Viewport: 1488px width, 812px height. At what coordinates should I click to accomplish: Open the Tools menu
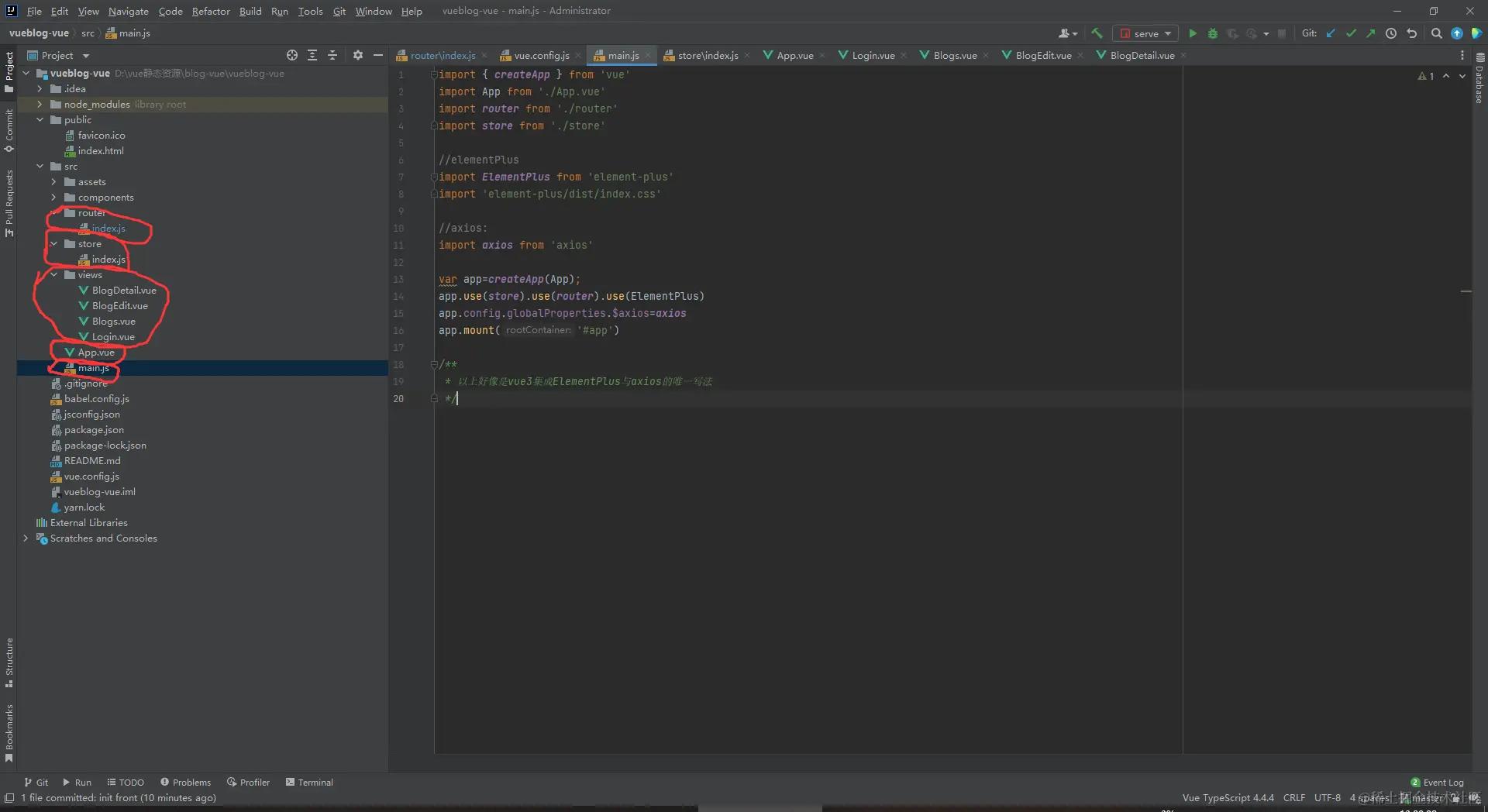click(x=310, y=11)
